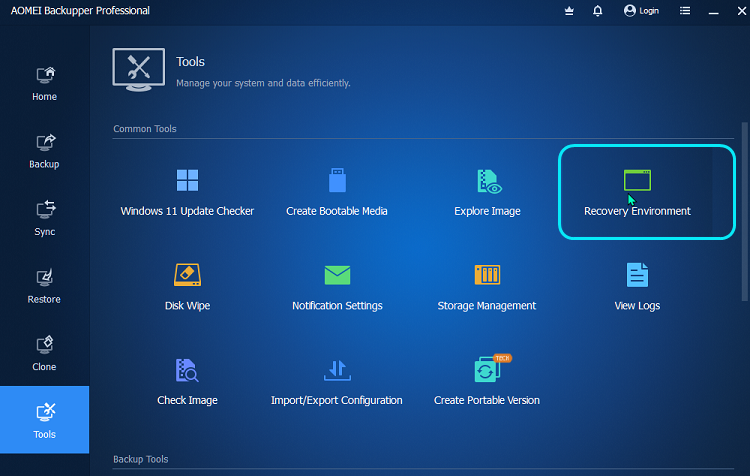Open Storage Management tool

click(x=487, y=287)
